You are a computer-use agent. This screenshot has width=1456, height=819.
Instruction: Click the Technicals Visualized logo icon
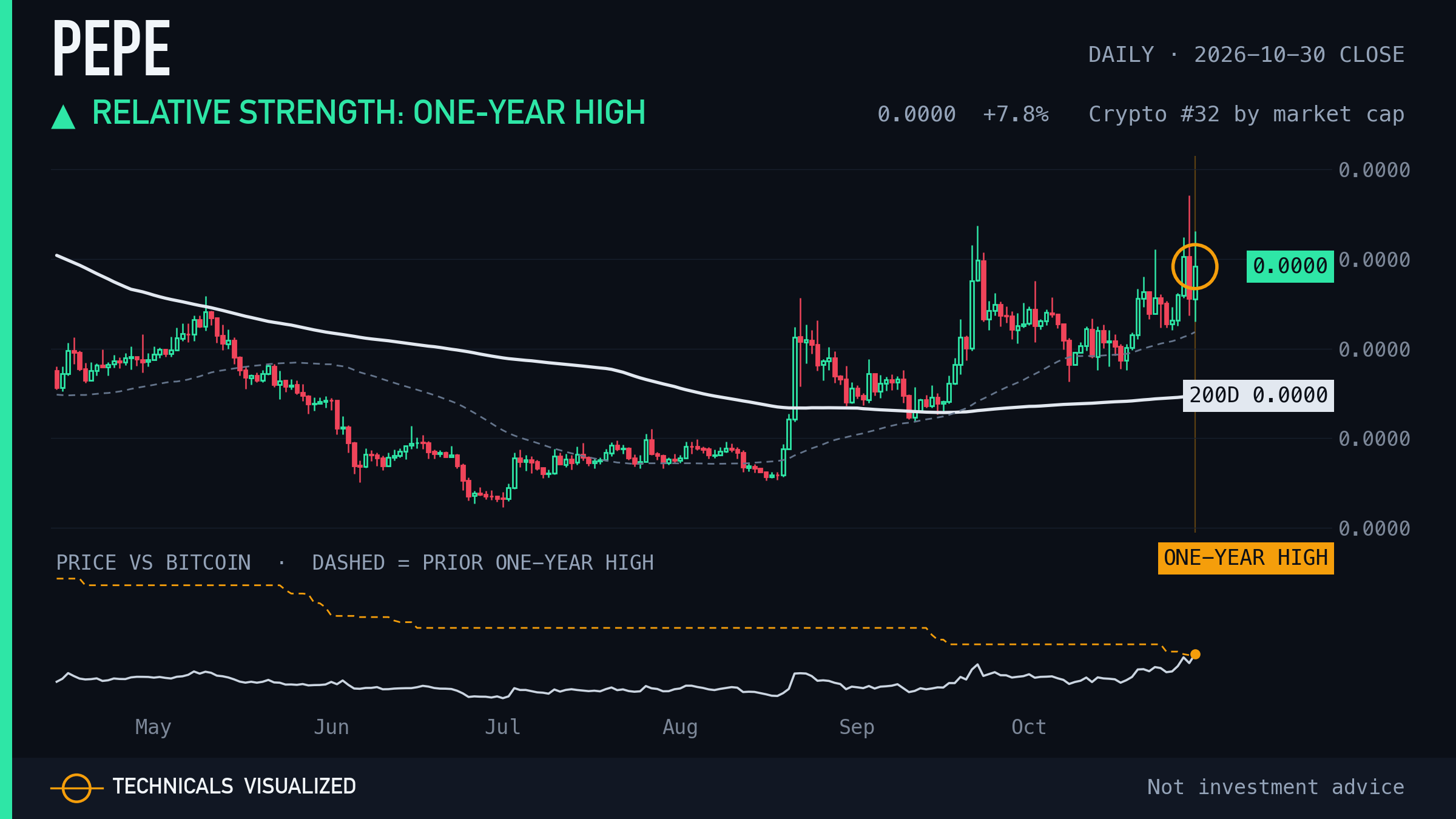click(x=76, y=788)
